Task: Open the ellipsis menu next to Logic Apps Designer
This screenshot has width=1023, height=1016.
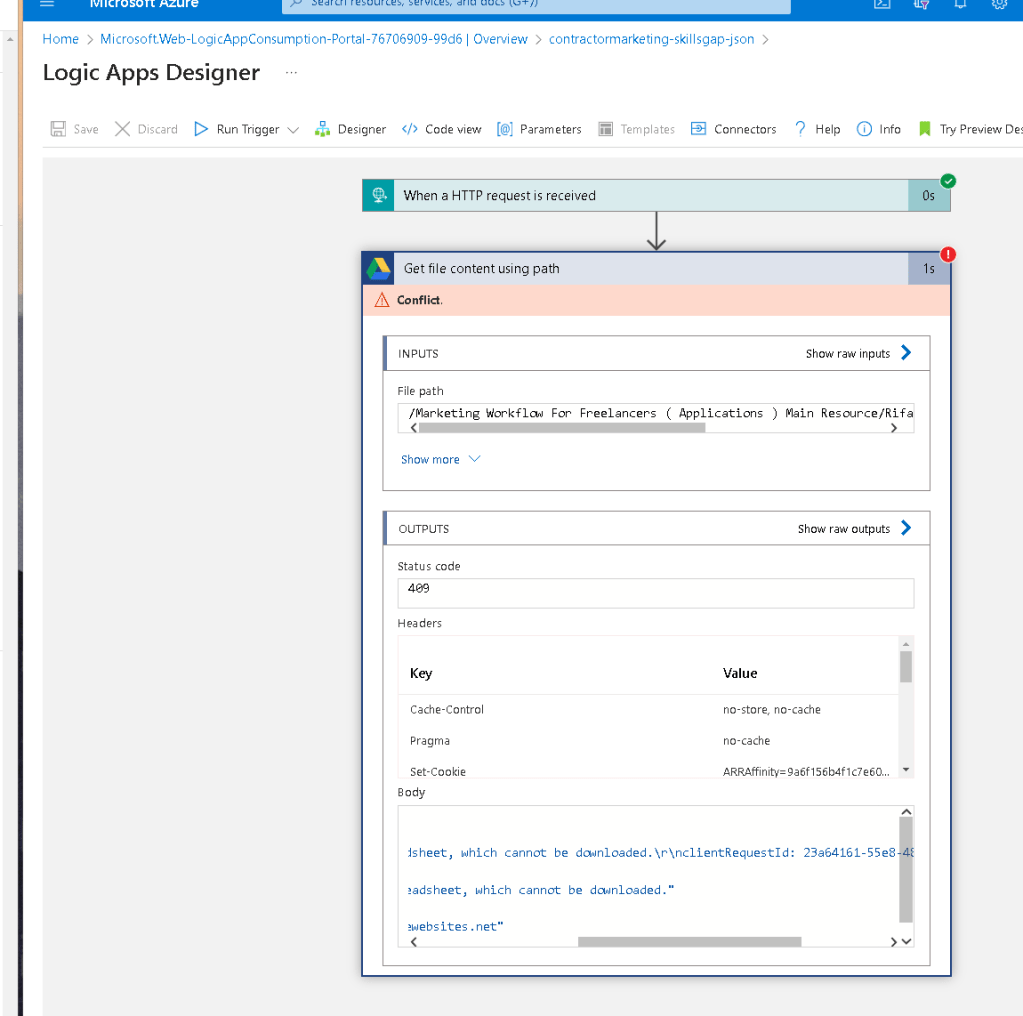Action: 292,72
